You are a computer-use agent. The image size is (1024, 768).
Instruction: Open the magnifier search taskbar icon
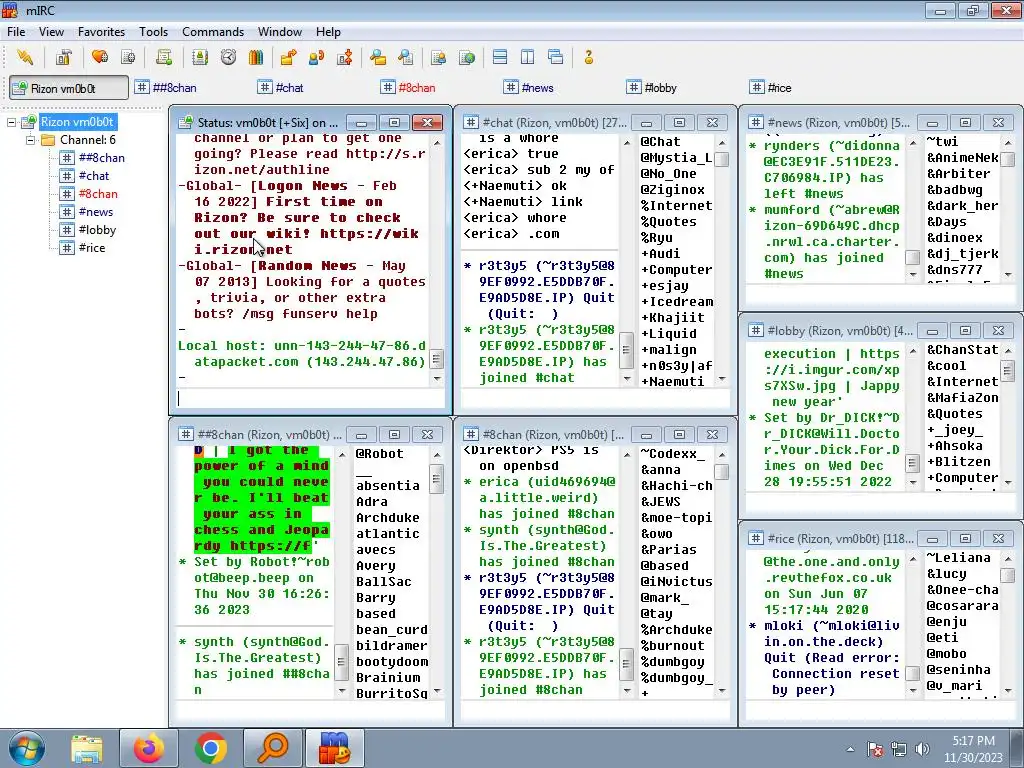[272, 748]
